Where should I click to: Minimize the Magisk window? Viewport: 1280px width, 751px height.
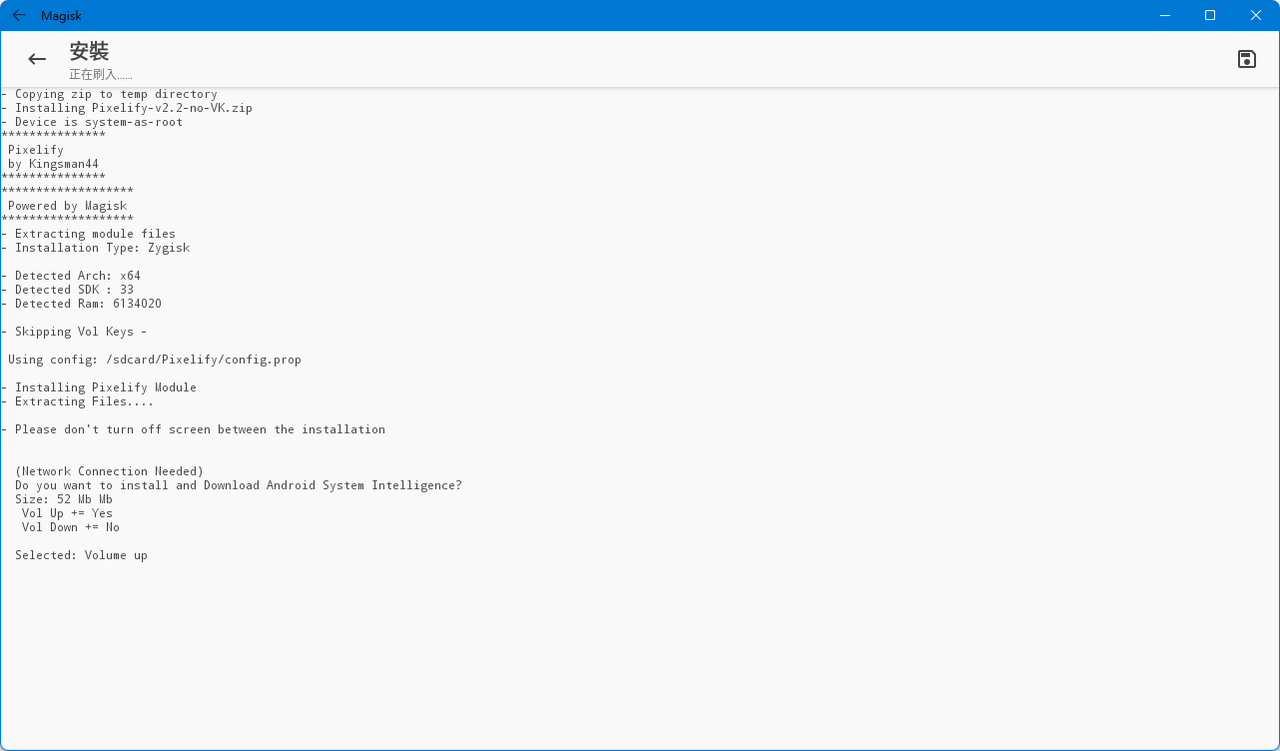[1165, 15]
